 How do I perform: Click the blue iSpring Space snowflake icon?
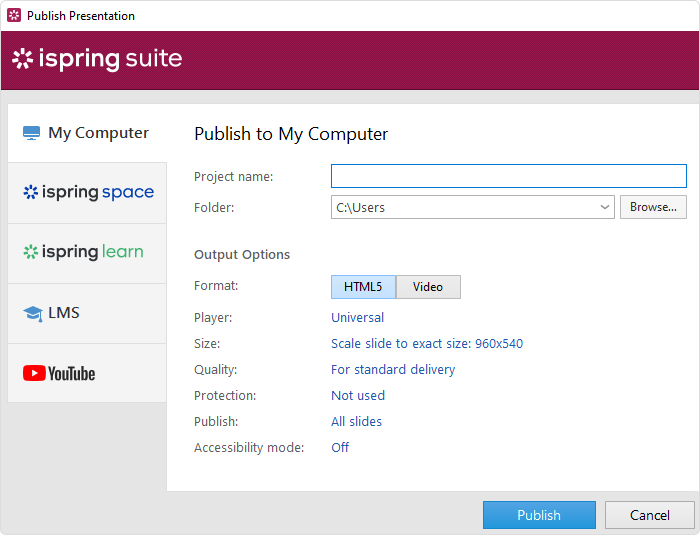[30, 192]
